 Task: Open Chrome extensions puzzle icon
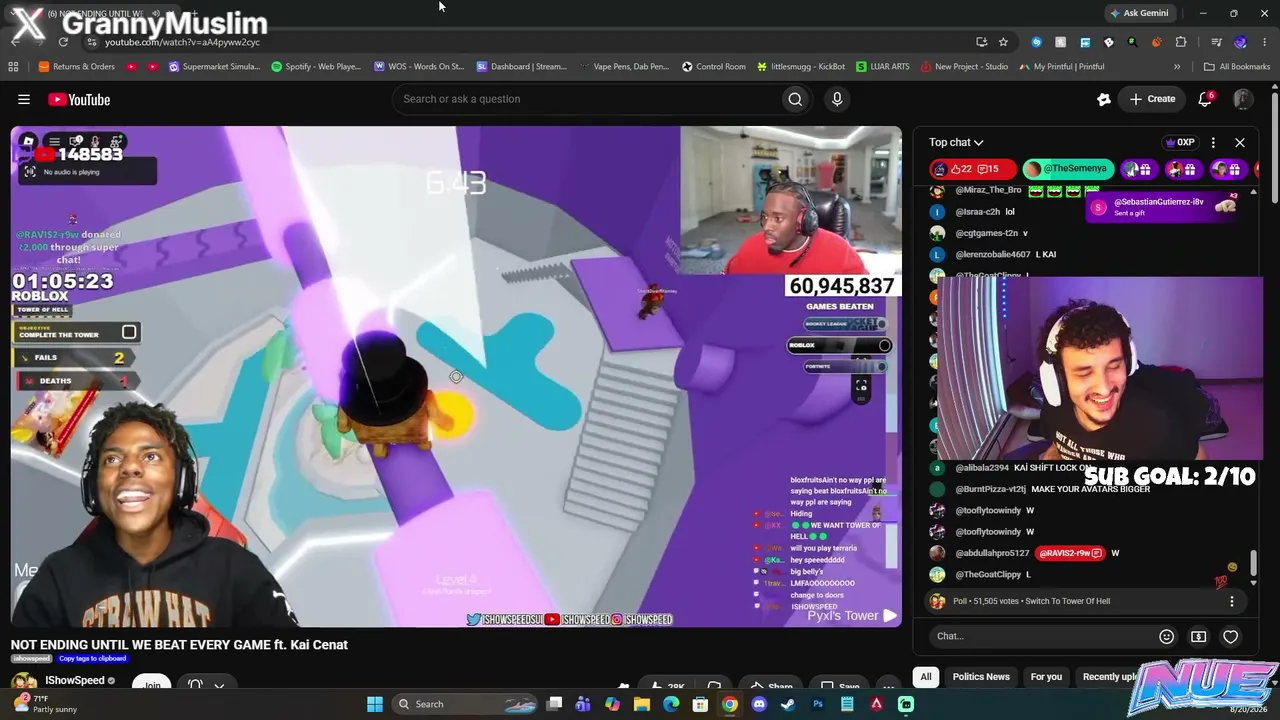tap(1181, 42)
